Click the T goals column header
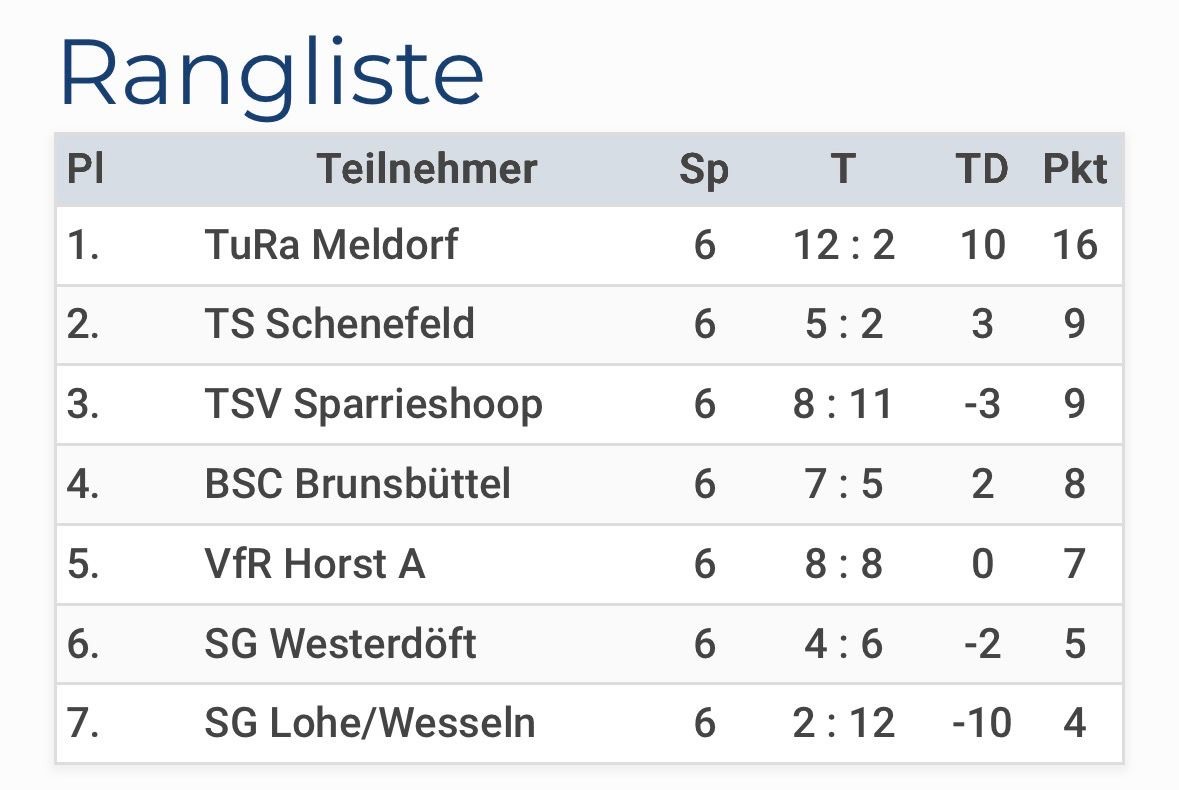This screenshot has height=790, width=1179. point(843,170)
